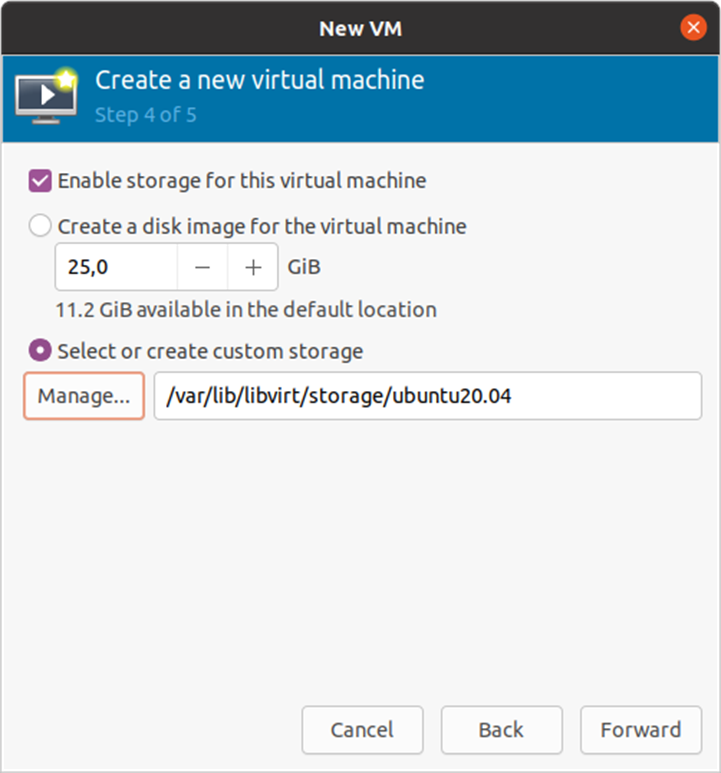Click the virtual machine monitor icon
Image resolution: width=721 pixels, height=773 pixels.
pos(46,97)
